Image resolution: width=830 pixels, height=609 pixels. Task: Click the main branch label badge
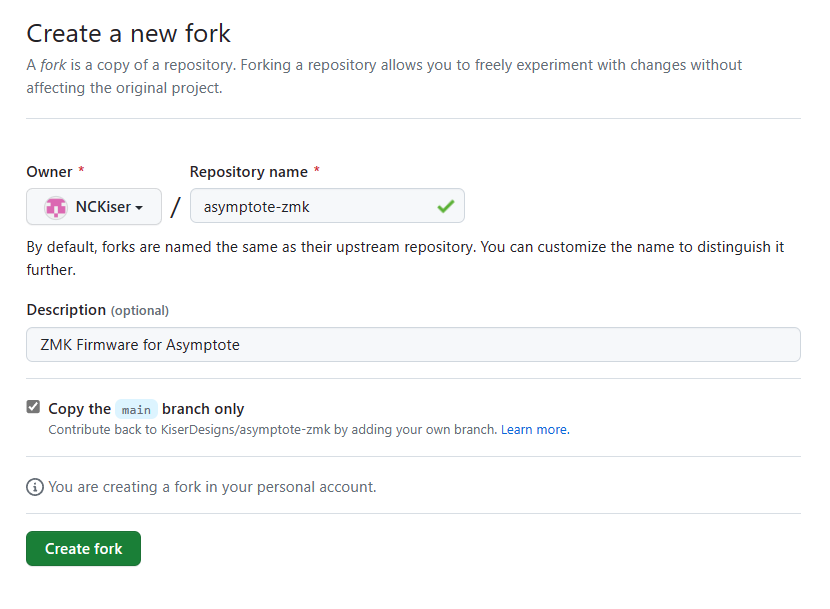[x=136, y=409]
